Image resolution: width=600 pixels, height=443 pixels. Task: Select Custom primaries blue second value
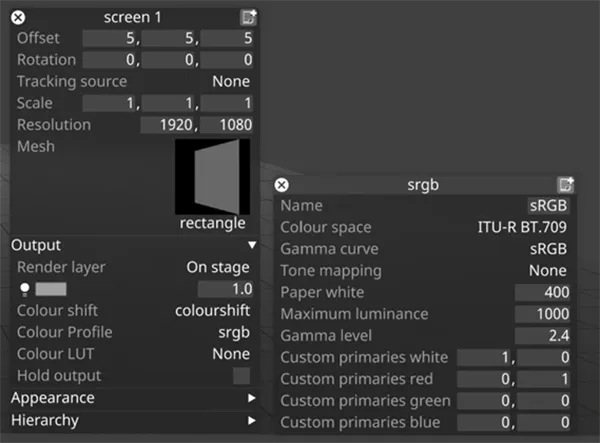tap(543, 423)
